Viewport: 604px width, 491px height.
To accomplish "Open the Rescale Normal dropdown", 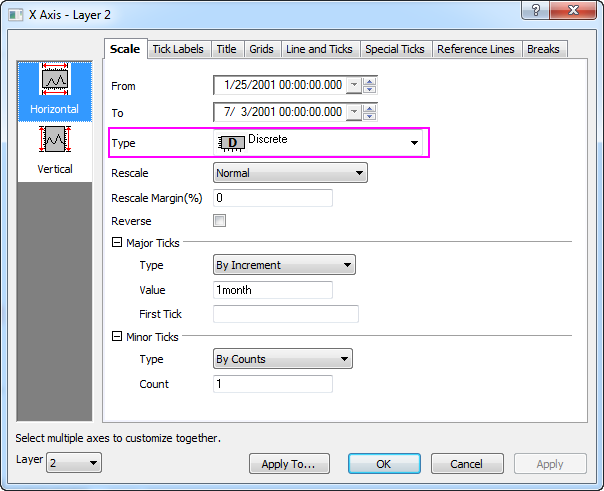I will pyautogui.click(x=291, y=173).
